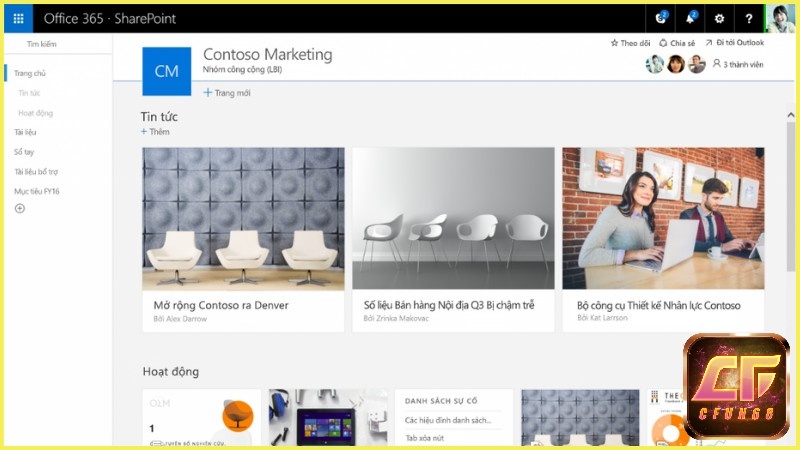Select Tài liệu in the sidebar
This screenshot has height=450, width=800.
pos(25,132)
